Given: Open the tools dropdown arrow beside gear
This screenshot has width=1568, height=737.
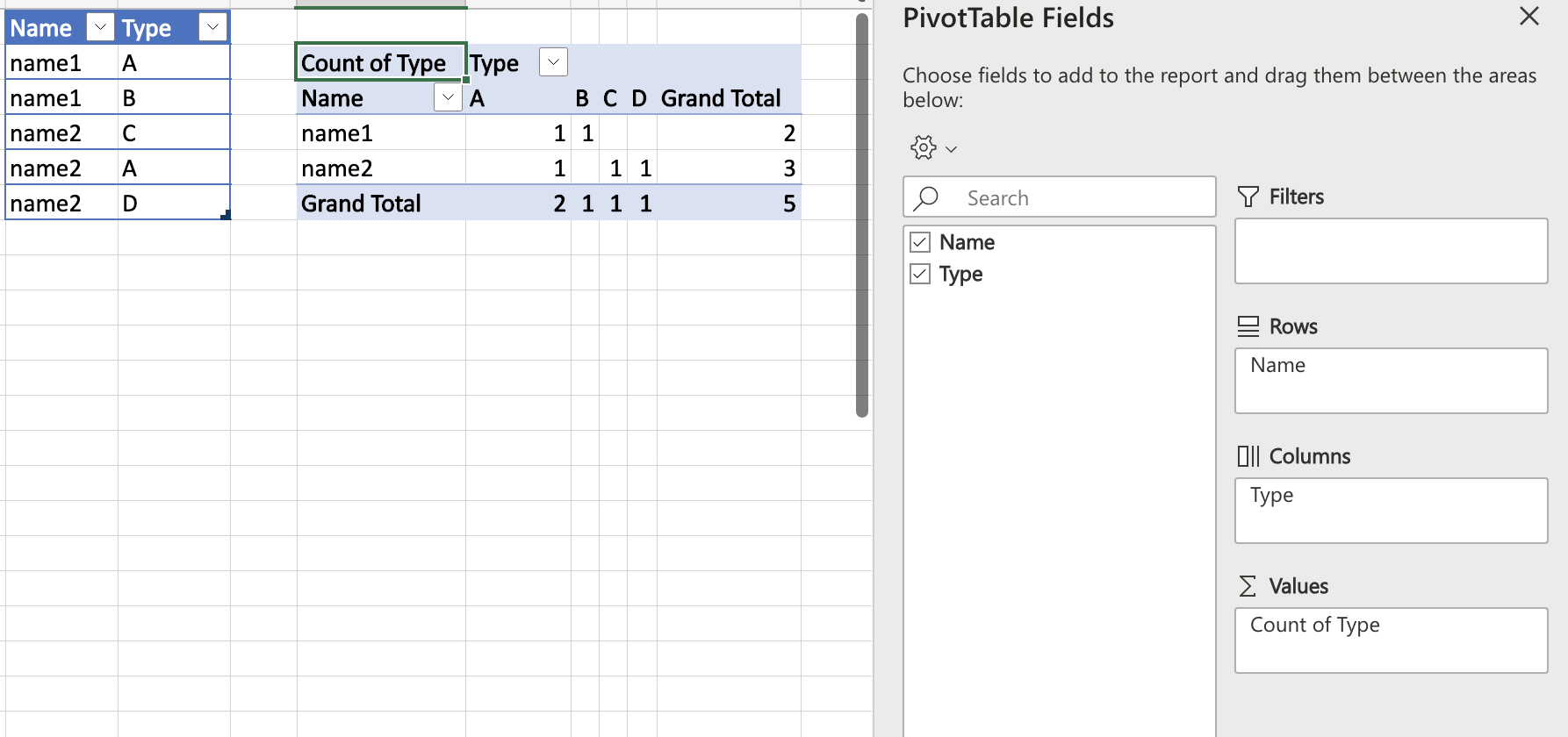Looking at the screenshot, I should pos(951,149).
